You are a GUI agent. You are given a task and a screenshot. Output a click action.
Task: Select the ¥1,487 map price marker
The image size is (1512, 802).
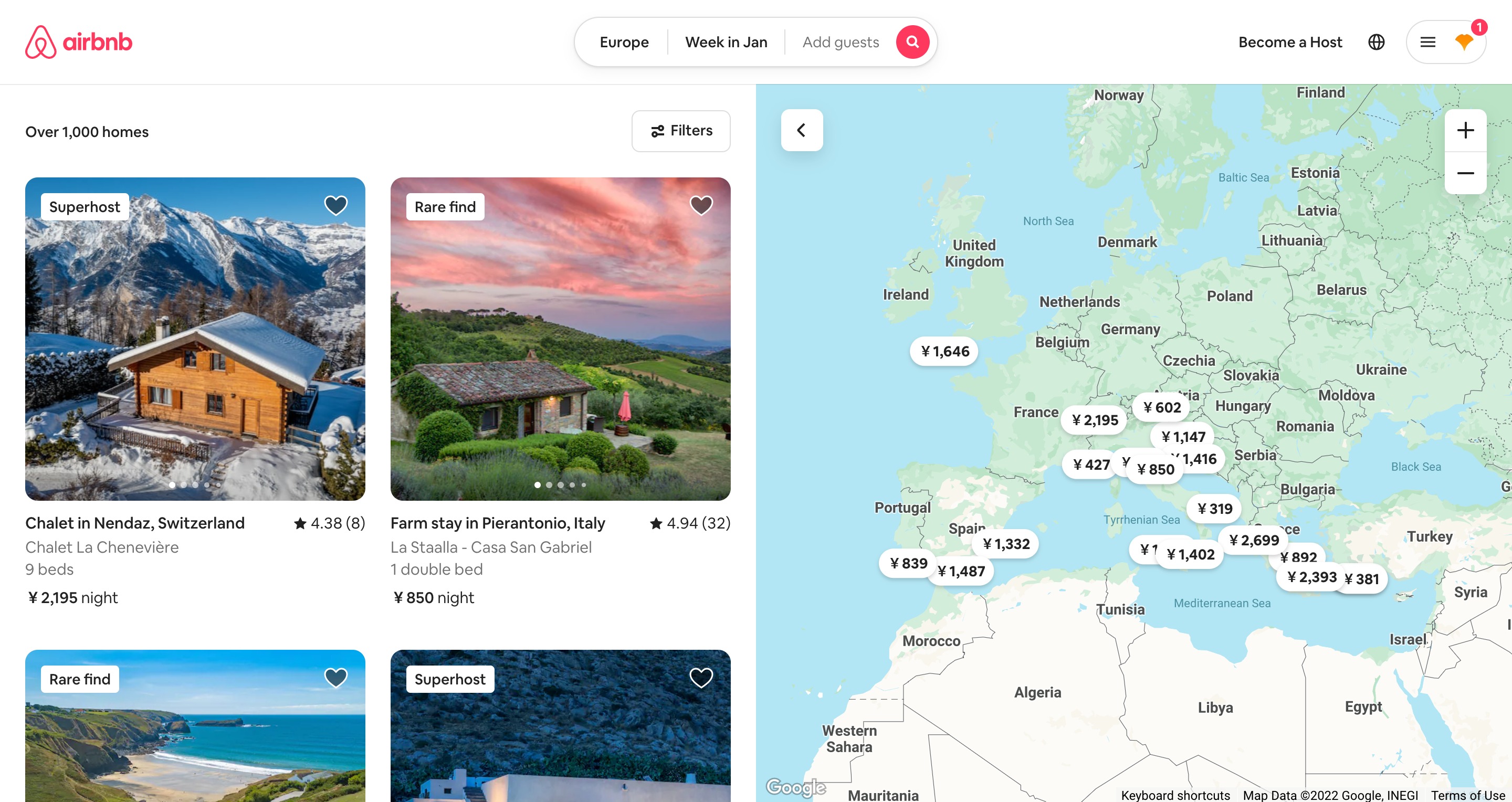coord(960,571)
